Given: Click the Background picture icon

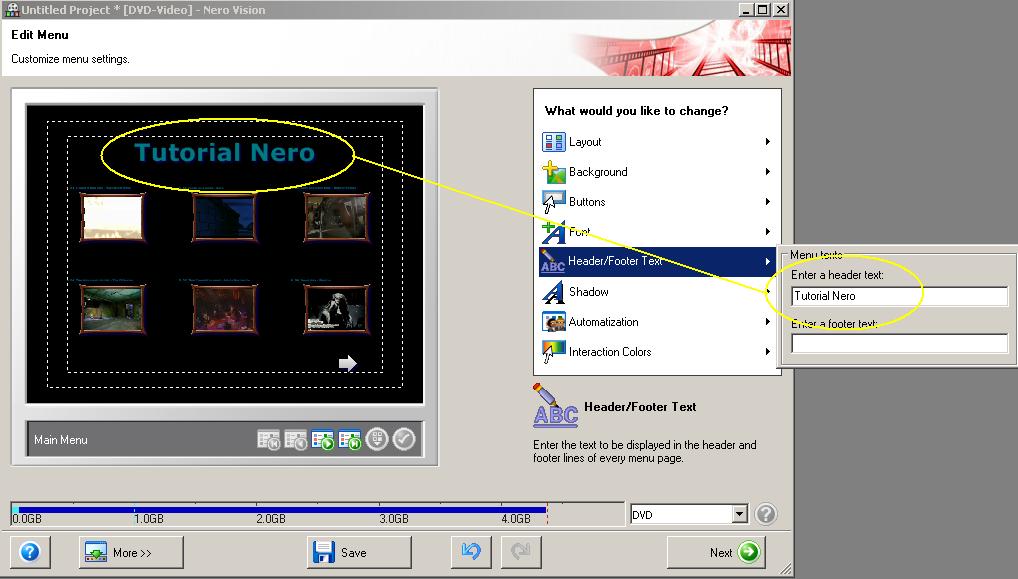Looking at the screenshot, I should (554, 171).
